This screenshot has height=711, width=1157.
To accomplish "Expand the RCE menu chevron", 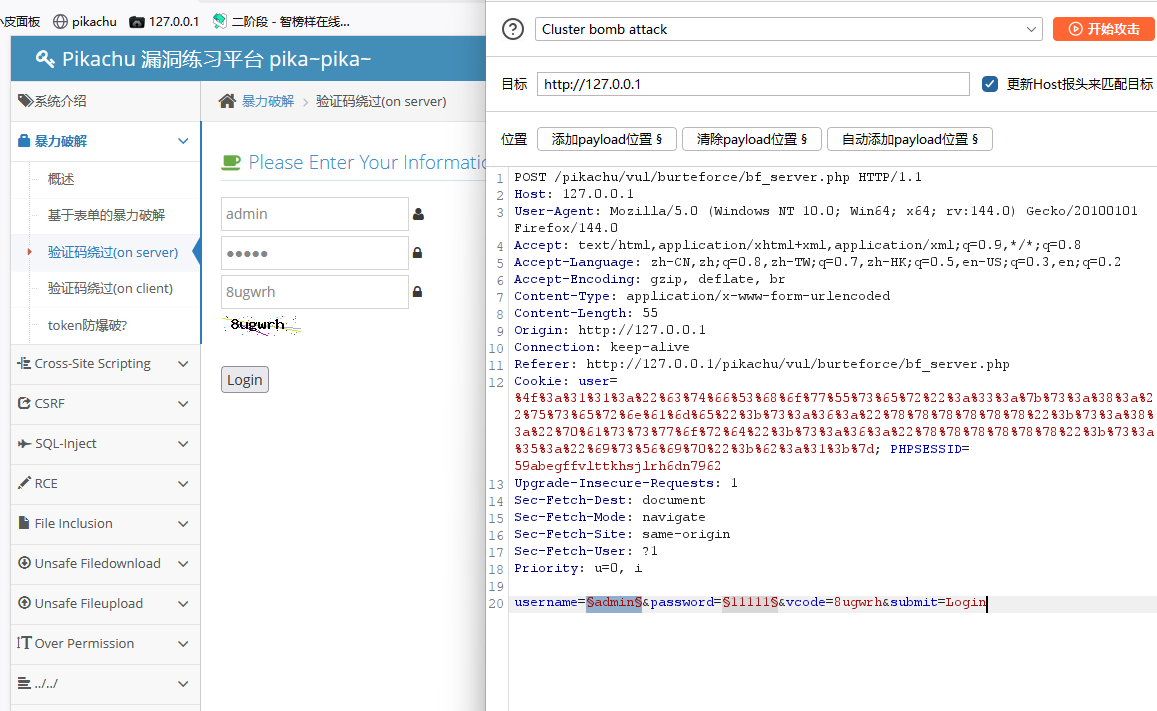I will (x=183, y=483).
